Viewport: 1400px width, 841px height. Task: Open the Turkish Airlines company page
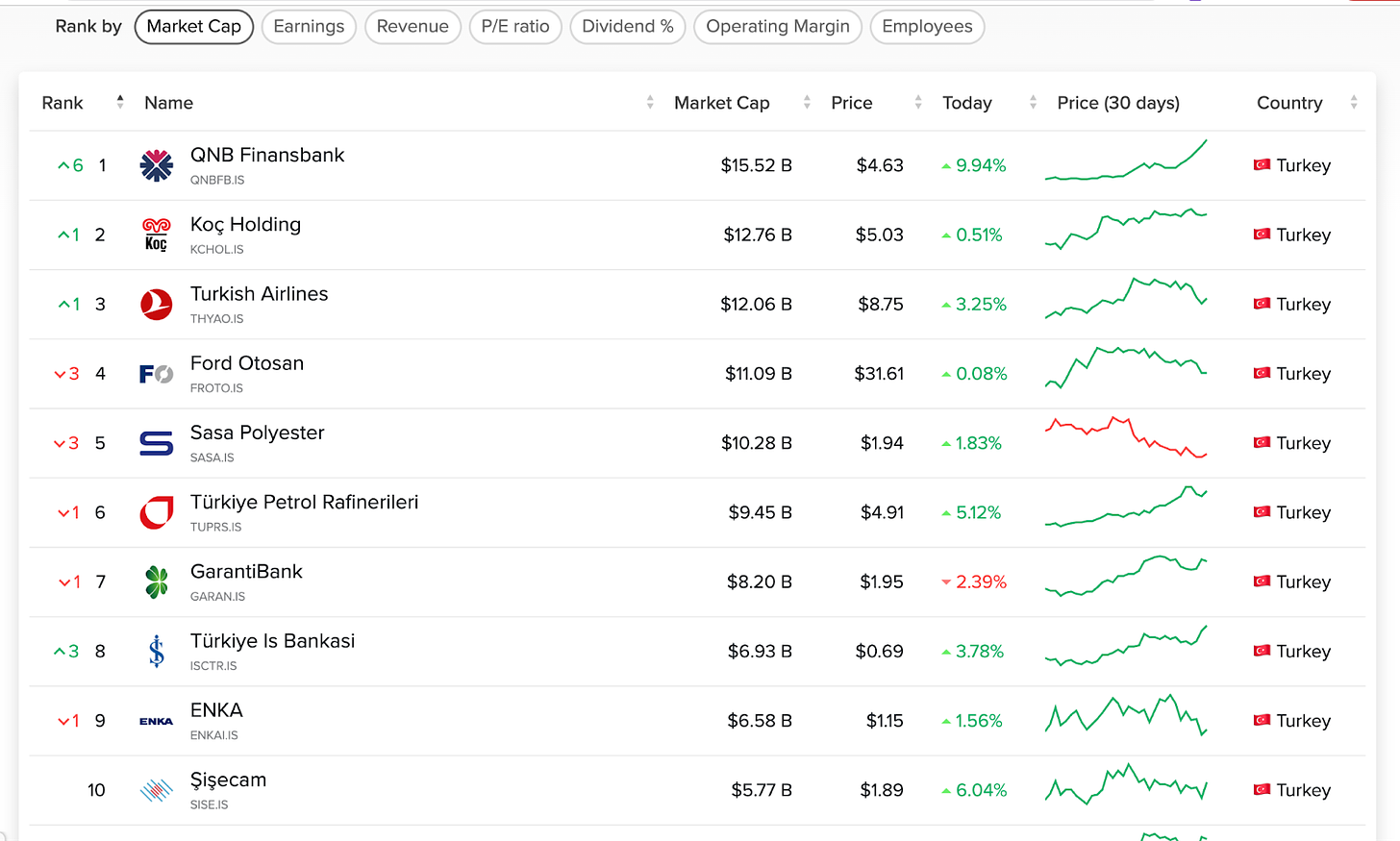[x=260, y=294]
